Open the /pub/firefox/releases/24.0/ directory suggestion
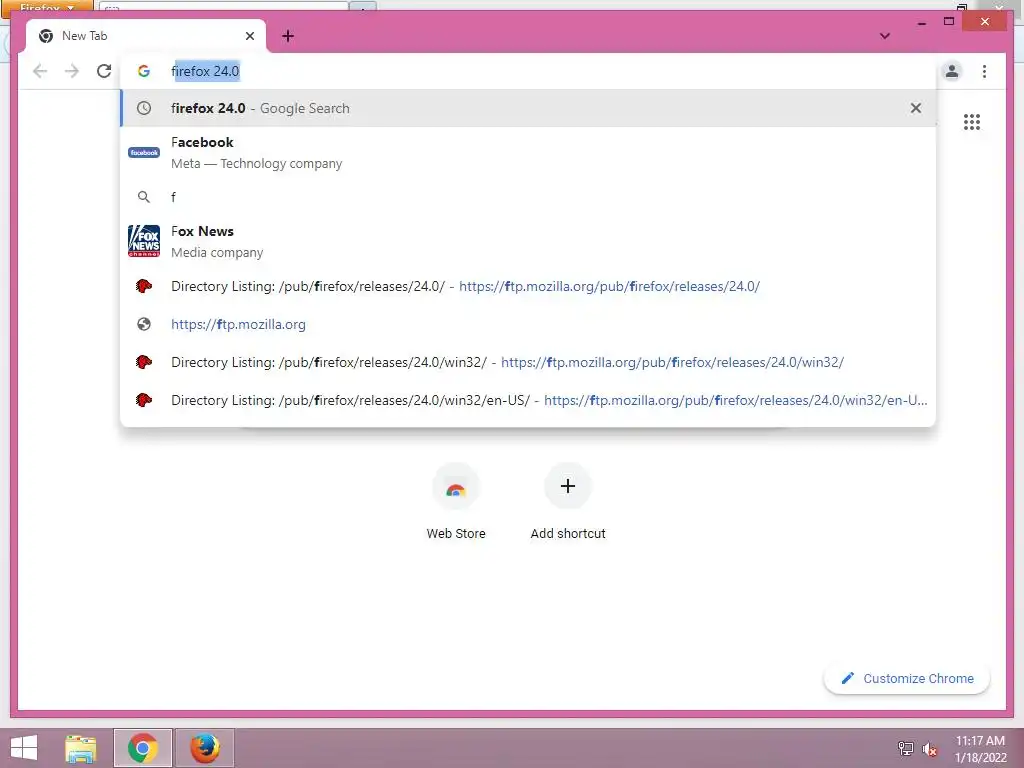 click(x=528, y=286)
